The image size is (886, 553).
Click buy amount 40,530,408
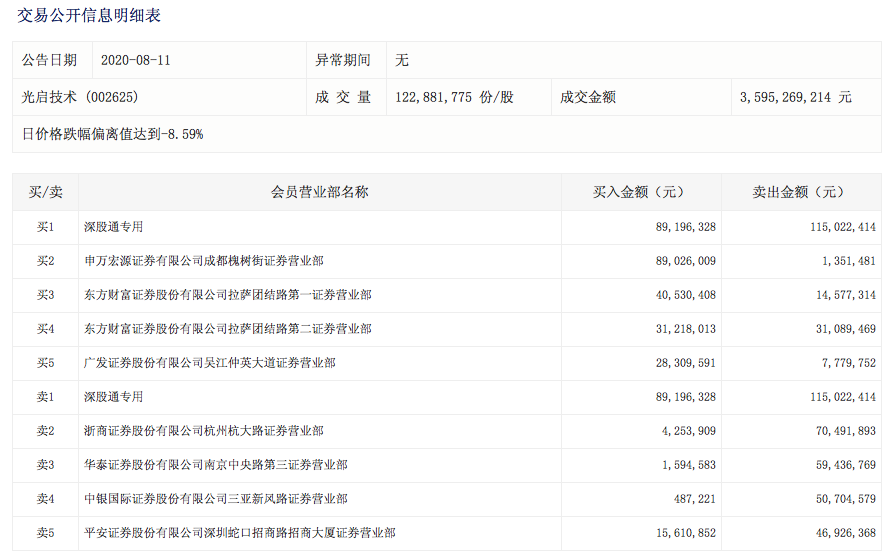(x=685, y=295)
